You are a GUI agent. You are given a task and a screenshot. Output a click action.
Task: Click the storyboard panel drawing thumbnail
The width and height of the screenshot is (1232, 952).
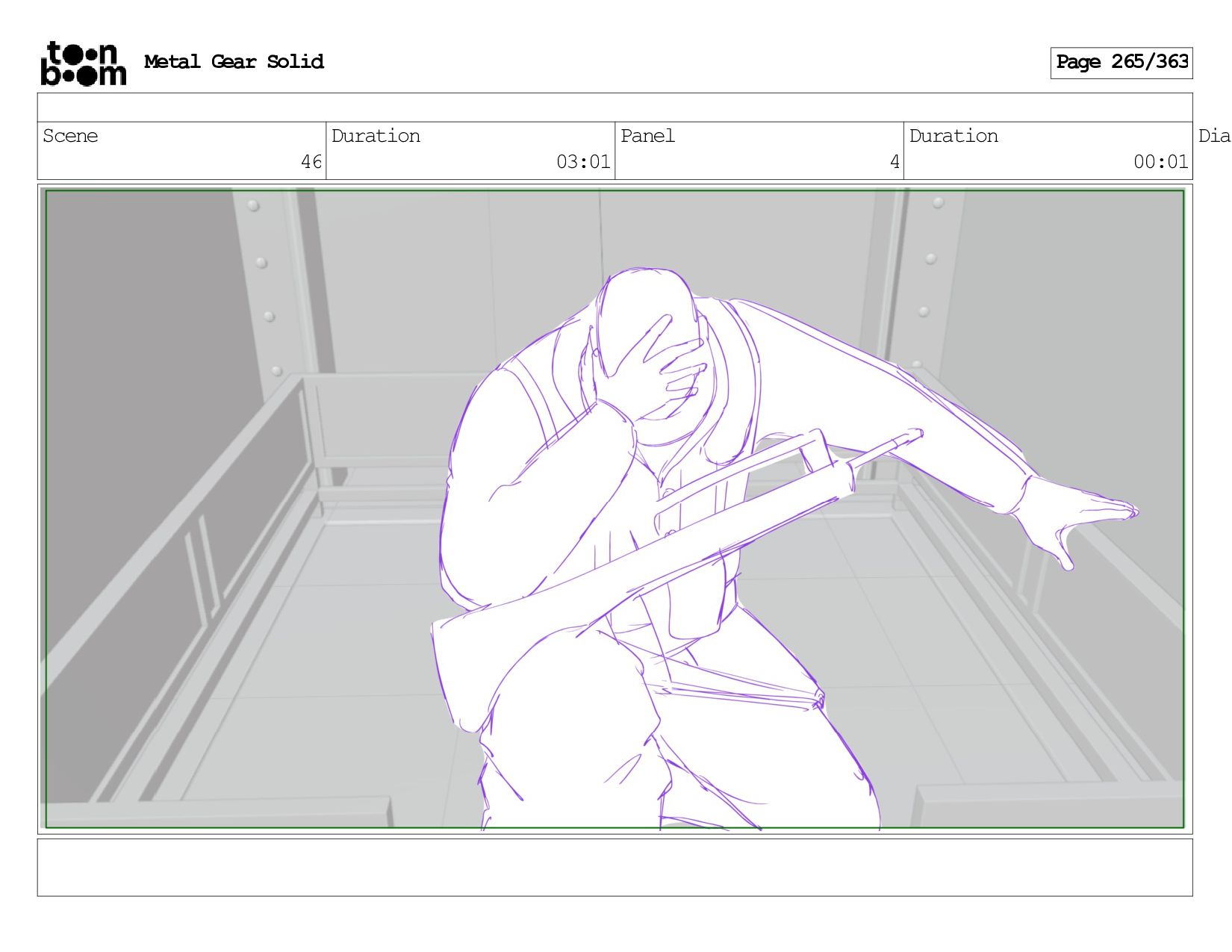pos(615,509)
